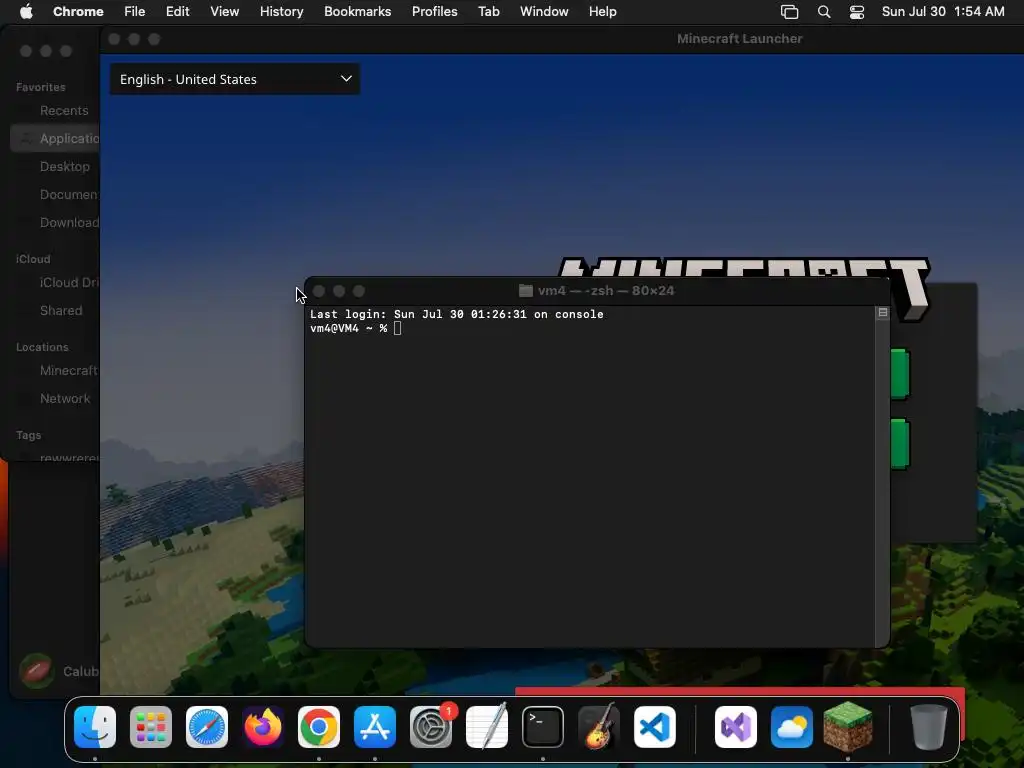The height and width of the screenshot is (768, 1024).
Task: Open the Bookmarks menu
Action: pos(358,11)
